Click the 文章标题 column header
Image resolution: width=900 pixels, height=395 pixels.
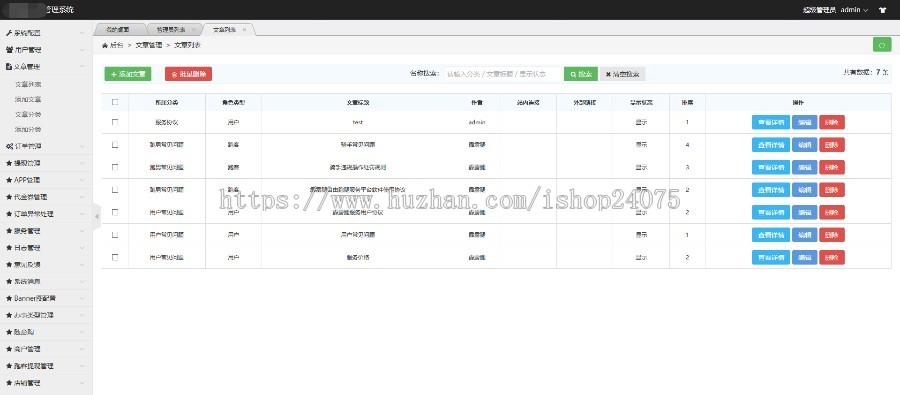(358, 102)
